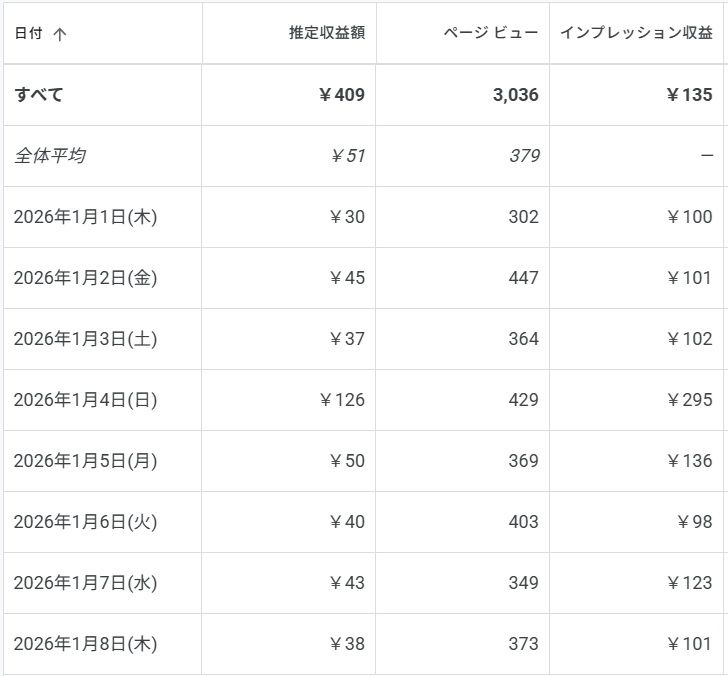The width and height of the screenshot is (728, 676).
Task: Sort by ページ ビュー column header
Action: (490, 32)
